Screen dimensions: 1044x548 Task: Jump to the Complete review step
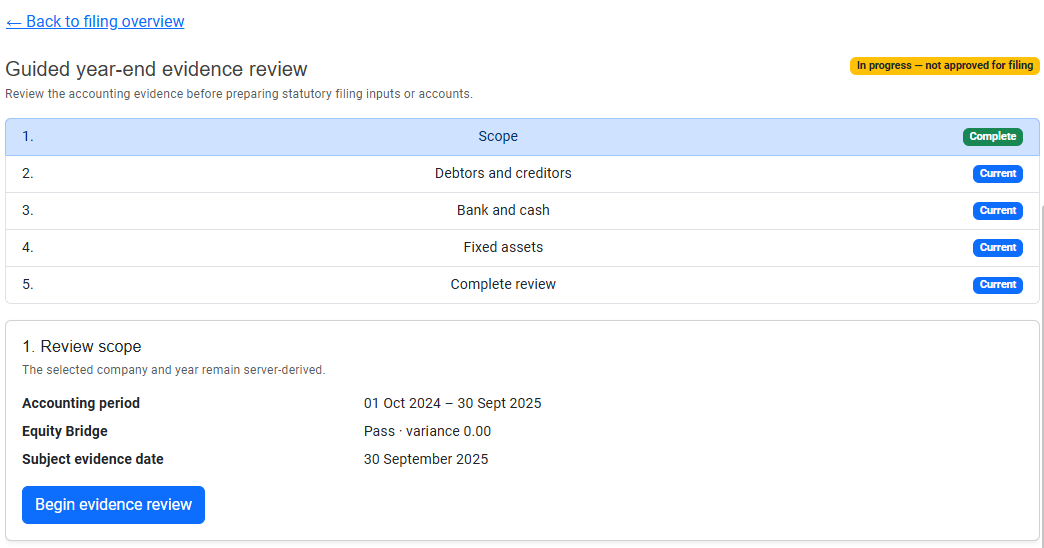(522, 285)
